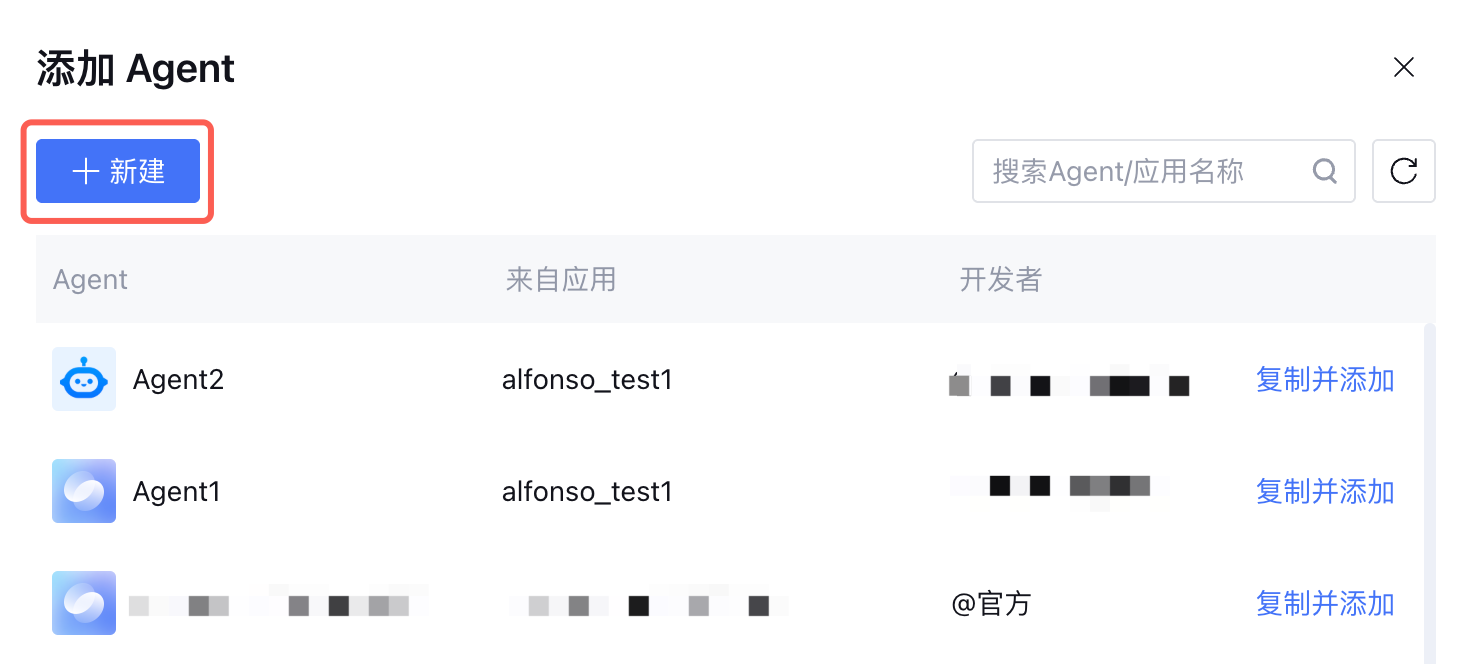Click 复制并添加 for Agent1
1470x664 pixels.
(x=1324, y=492)
